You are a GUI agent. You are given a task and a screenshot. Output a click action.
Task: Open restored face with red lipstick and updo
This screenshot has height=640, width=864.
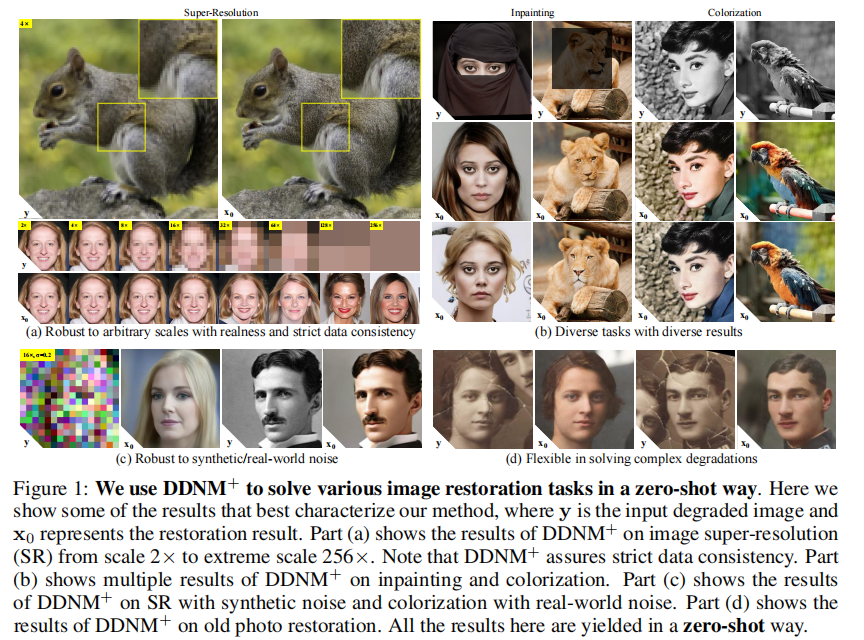[x=344, y=298]
